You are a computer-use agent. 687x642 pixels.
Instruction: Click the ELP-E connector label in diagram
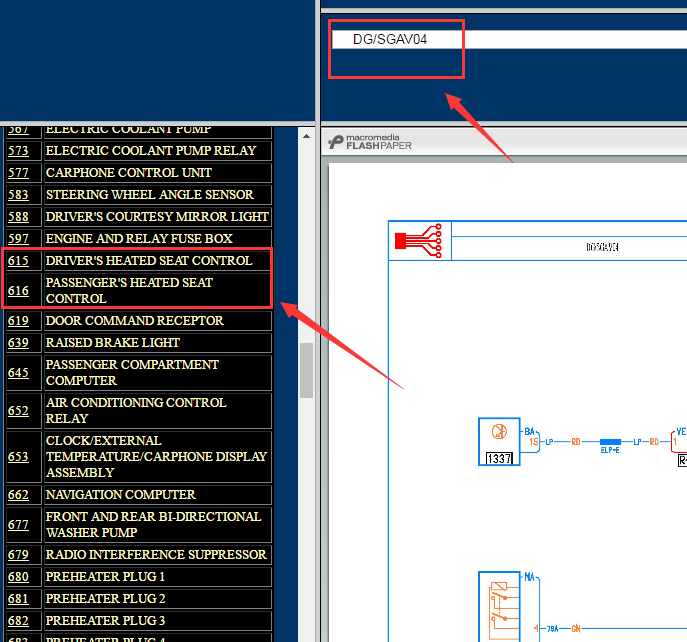pyautogui.click(x=610, y=450)
